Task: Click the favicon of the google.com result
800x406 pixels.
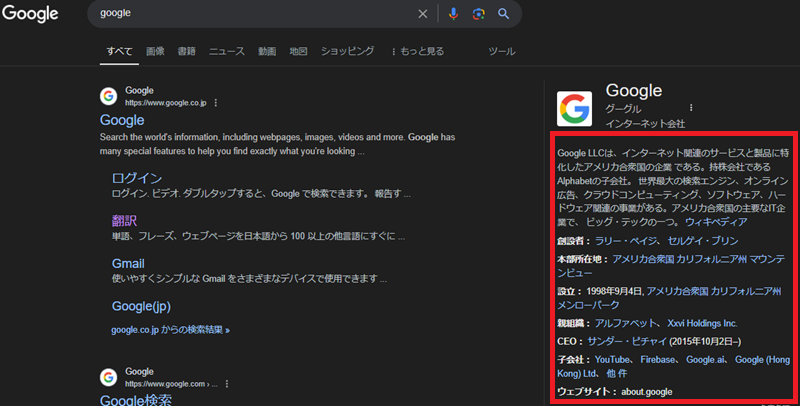Action: pos(108,377)
